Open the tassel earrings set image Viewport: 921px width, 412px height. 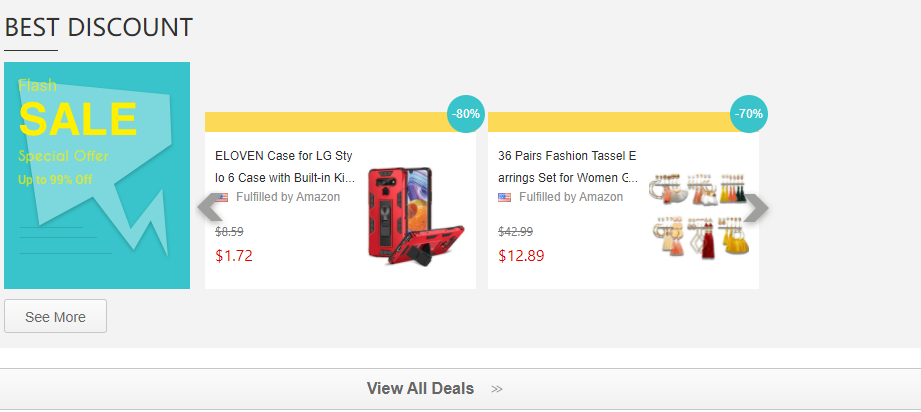[x=697, y=216]
